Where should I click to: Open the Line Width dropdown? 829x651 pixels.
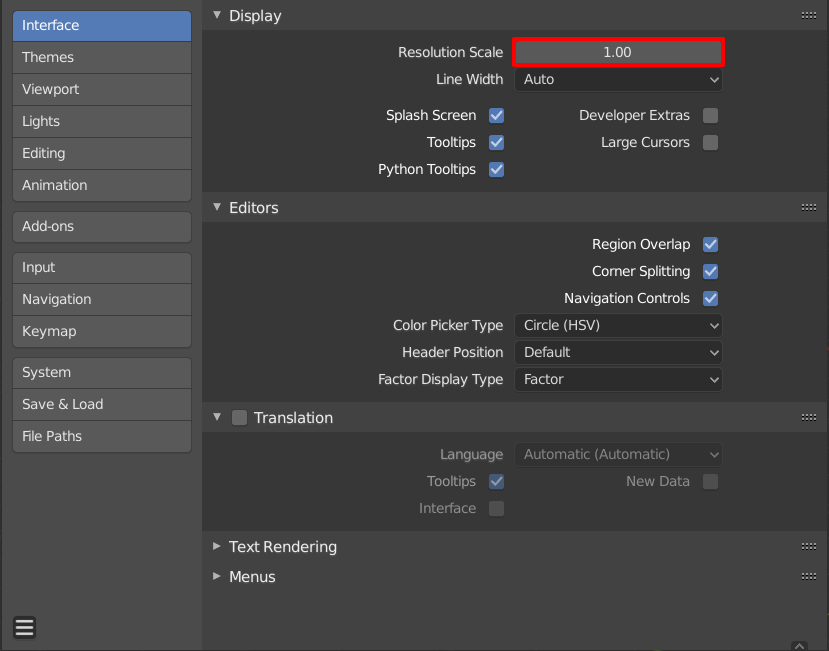point(617,79)
